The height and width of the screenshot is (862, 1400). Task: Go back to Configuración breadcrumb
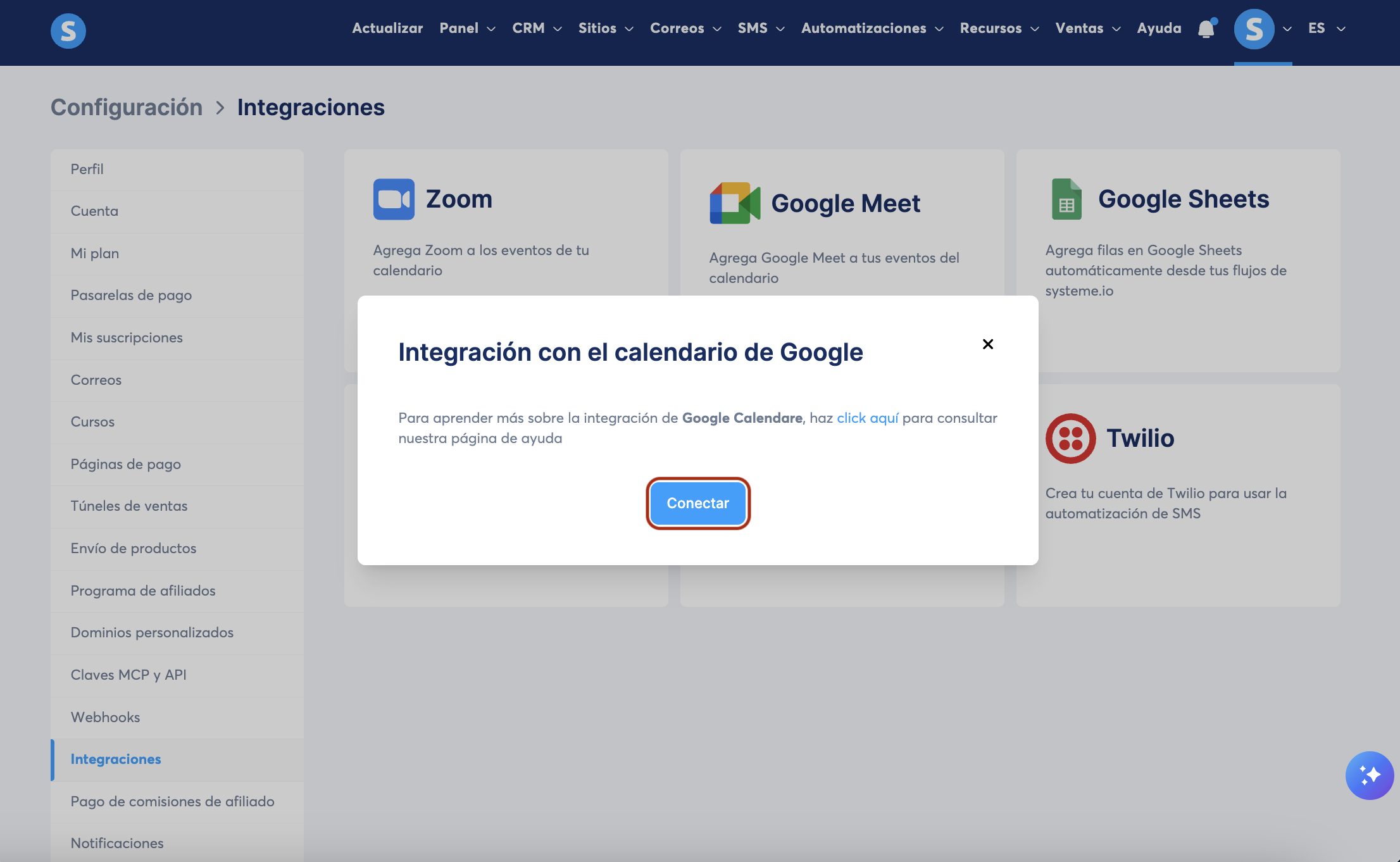[127, 107]
